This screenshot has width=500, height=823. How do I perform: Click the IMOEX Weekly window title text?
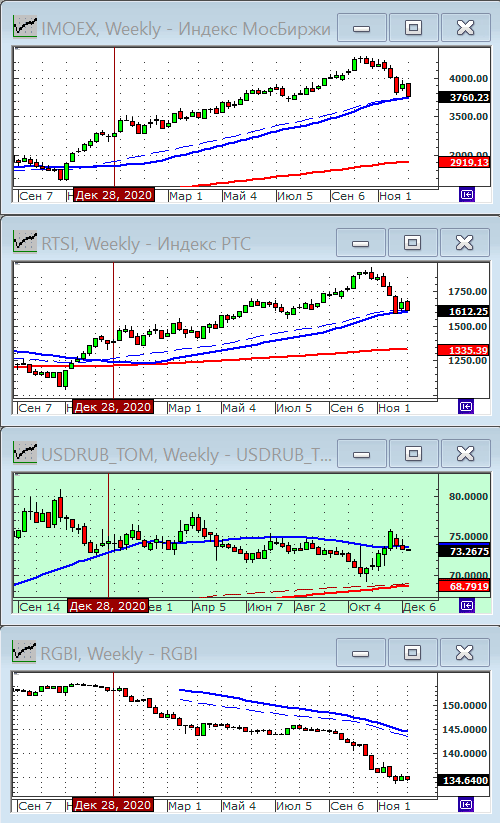coord(186,28)
